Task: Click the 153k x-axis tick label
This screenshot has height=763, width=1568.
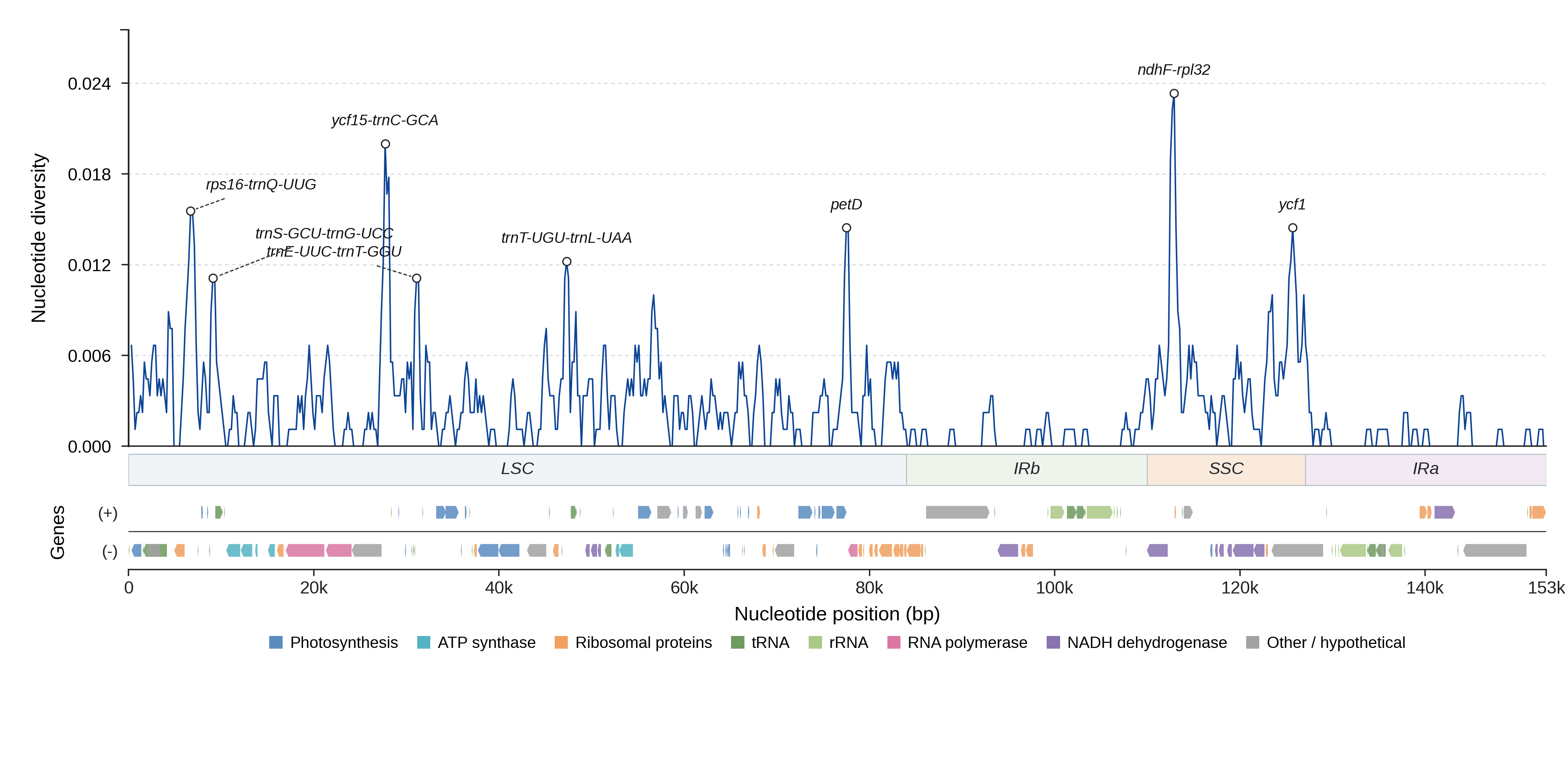Action: pos(1546,588)
